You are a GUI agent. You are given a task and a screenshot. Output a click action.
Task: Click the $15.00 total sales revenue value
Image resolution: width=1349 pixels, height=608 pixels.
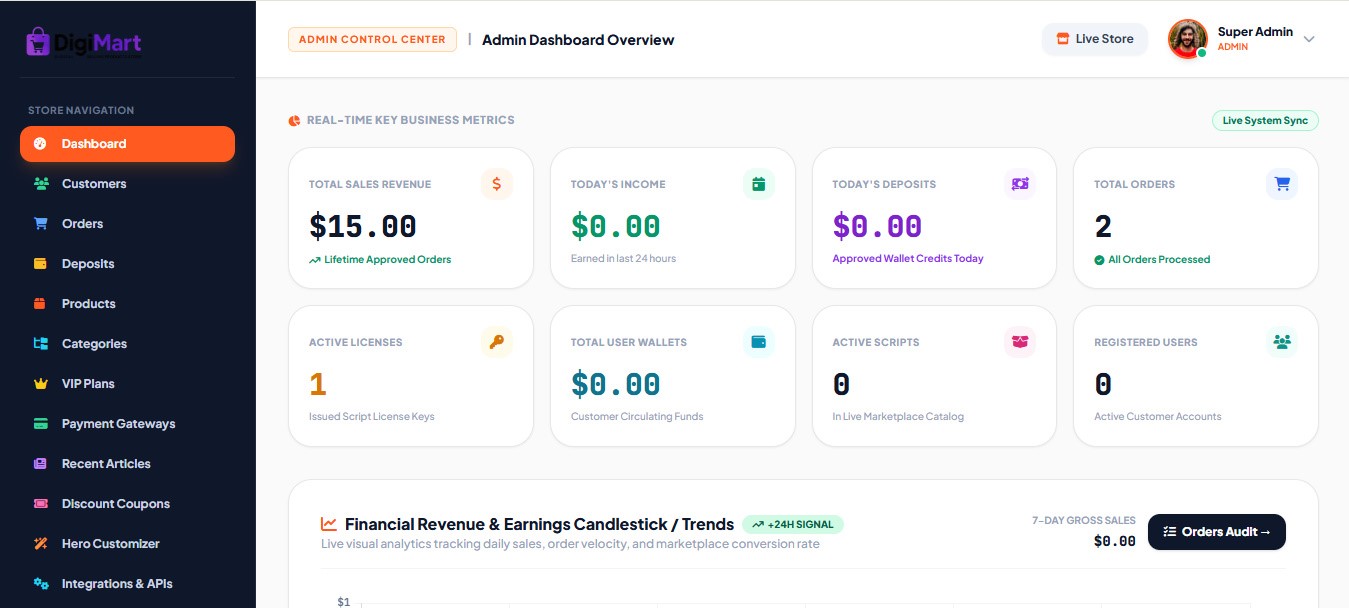(x=362, y=227)
